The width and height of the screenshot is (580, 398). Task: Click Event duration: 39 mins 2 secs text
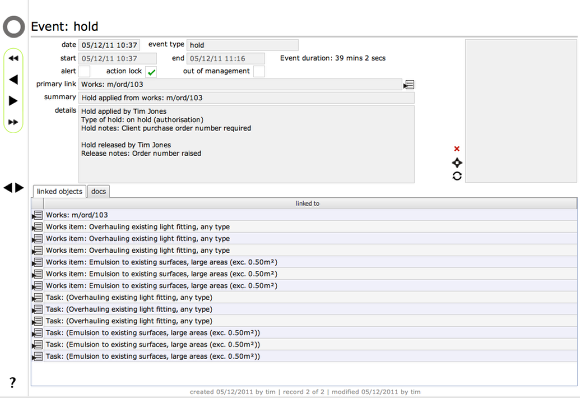(333, 58)
